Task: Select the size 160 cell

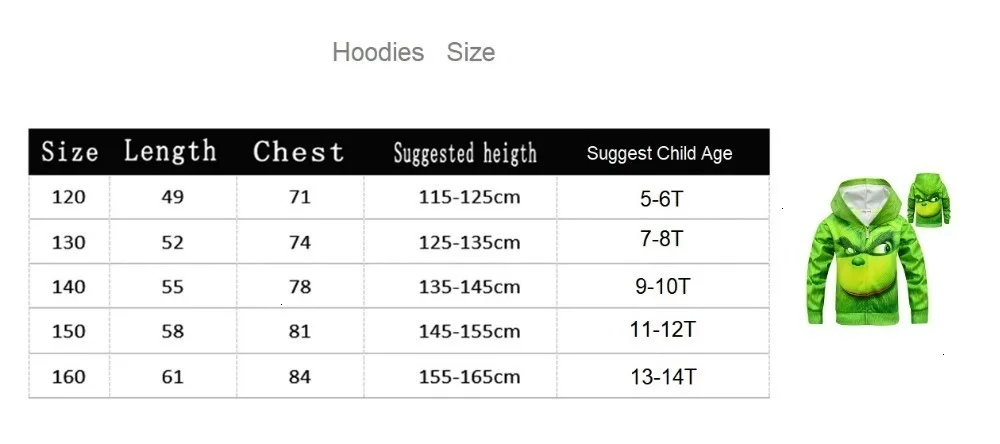Action: click(69, 377)
